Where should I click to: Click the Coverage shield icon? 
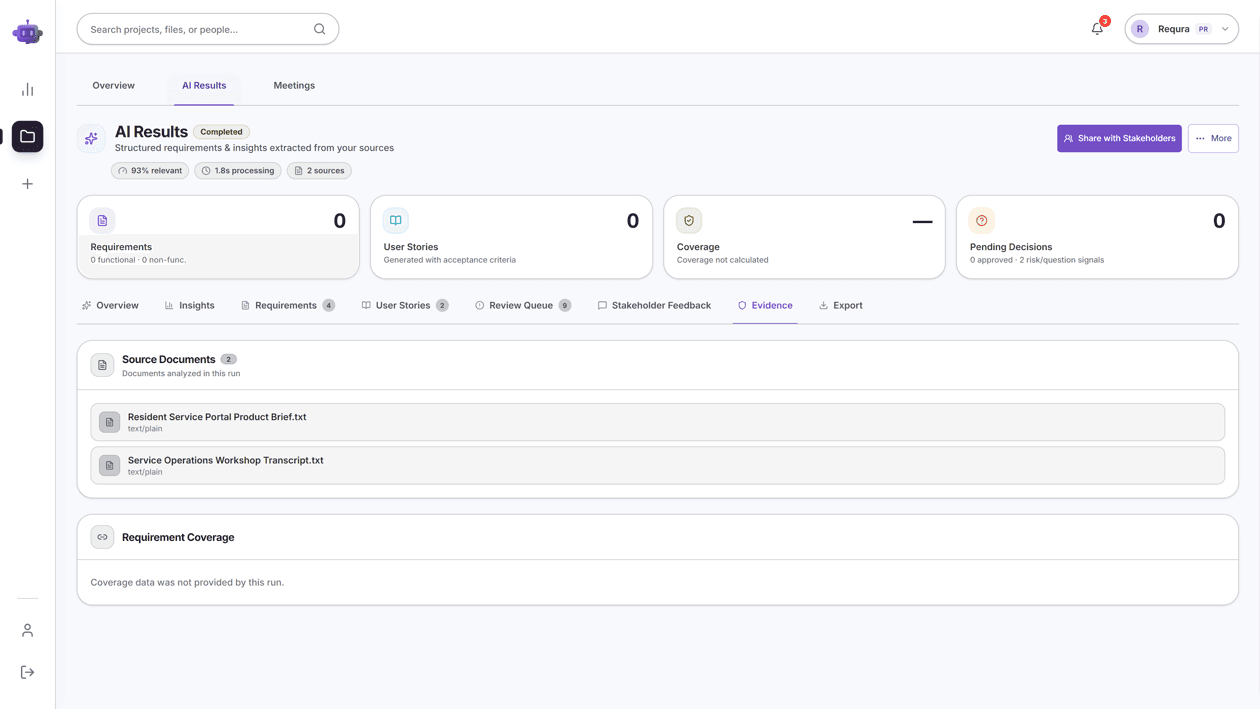(689, 221)
